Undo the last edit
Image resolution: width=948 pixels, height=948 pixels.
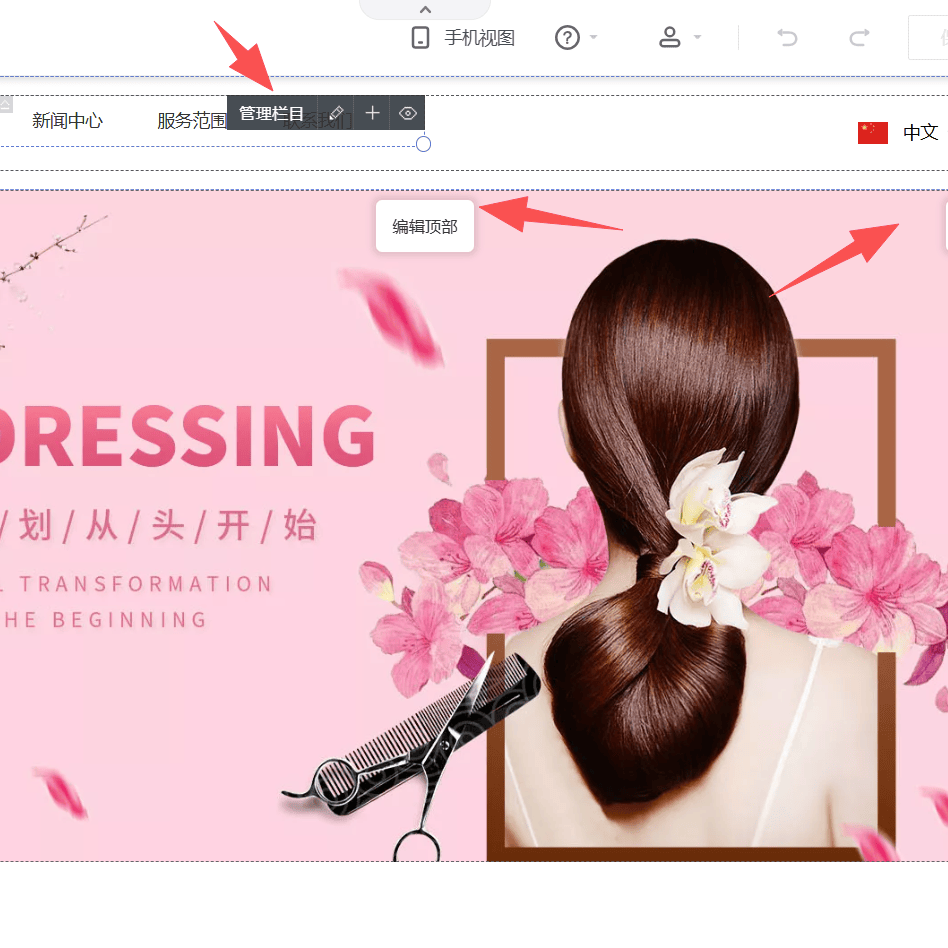[x=788, y=38]
